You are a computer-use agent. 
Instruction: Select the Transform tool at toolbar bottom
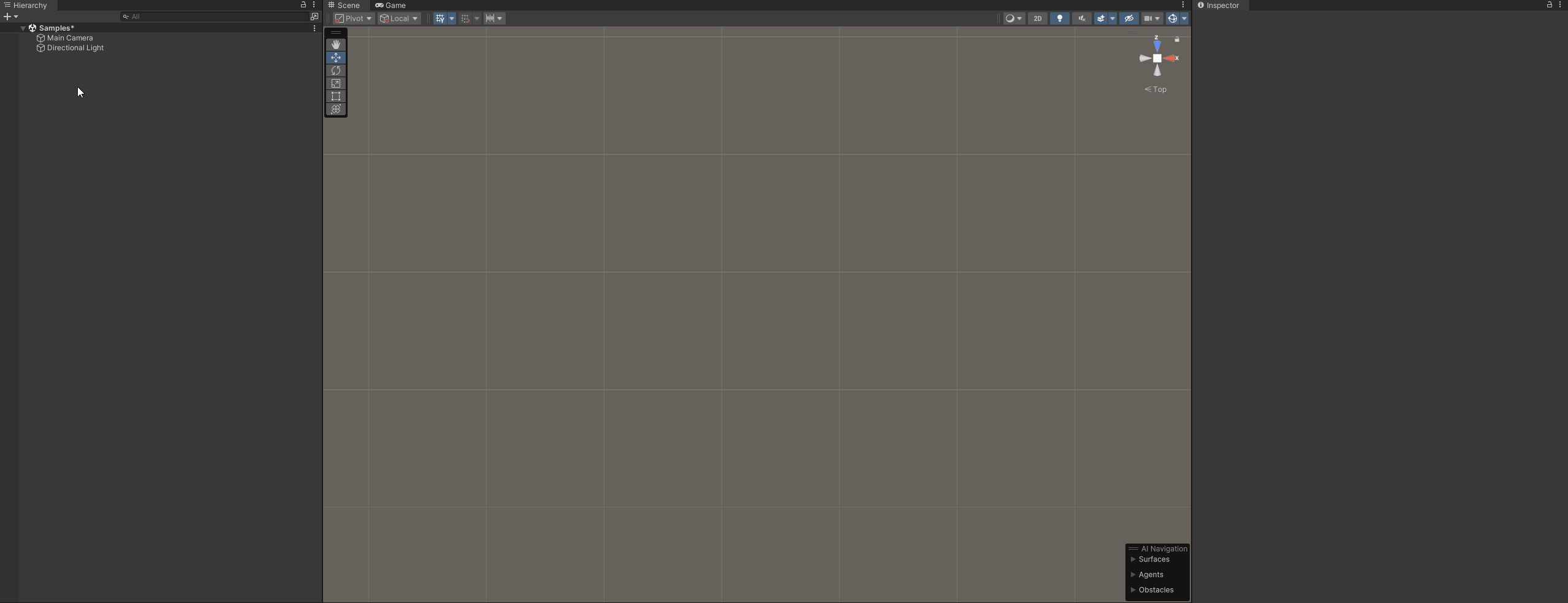(335, 109)
